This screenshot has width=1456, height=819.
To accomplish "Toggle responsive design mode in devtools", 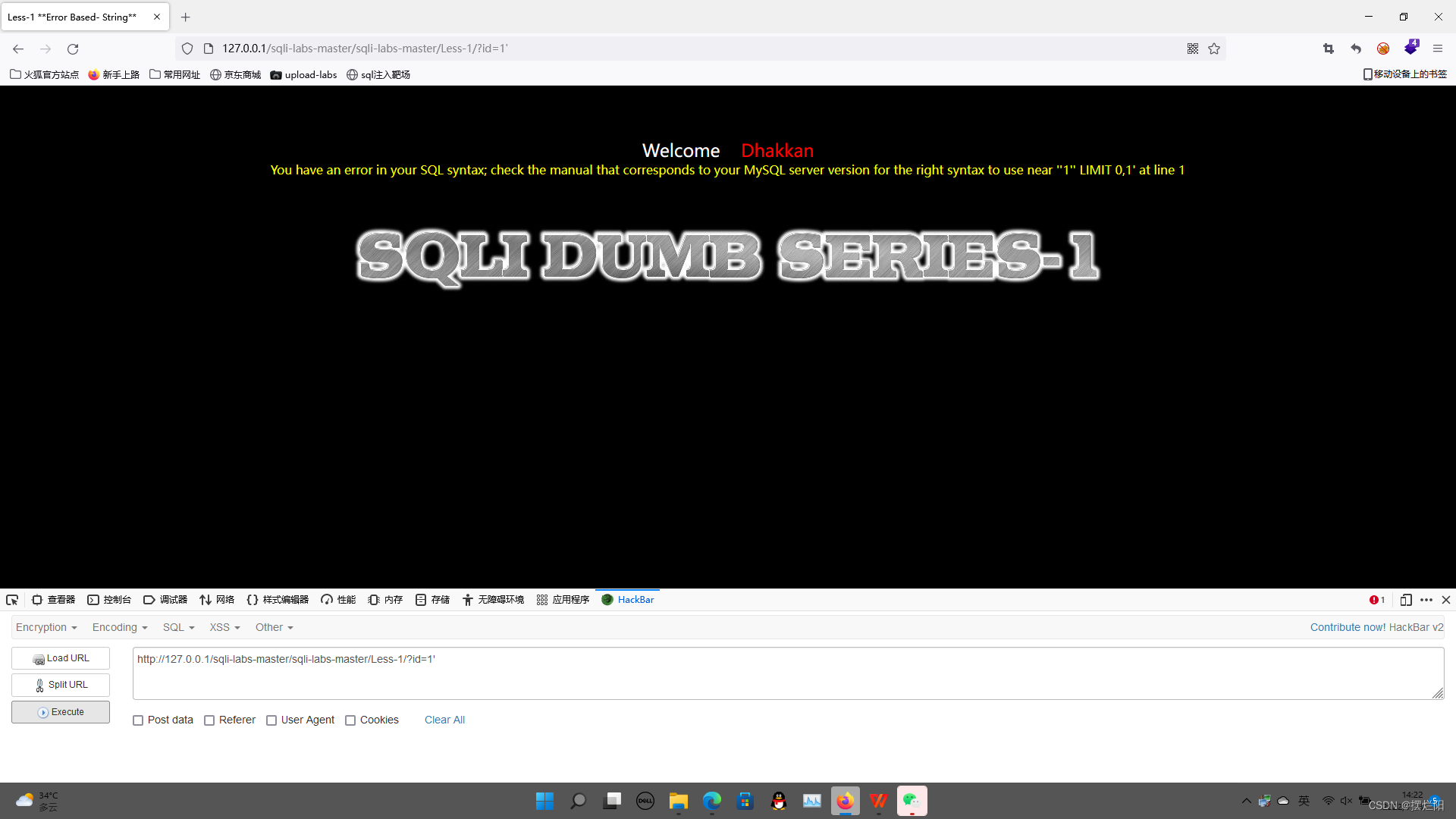I will [x=1406, y=600].
